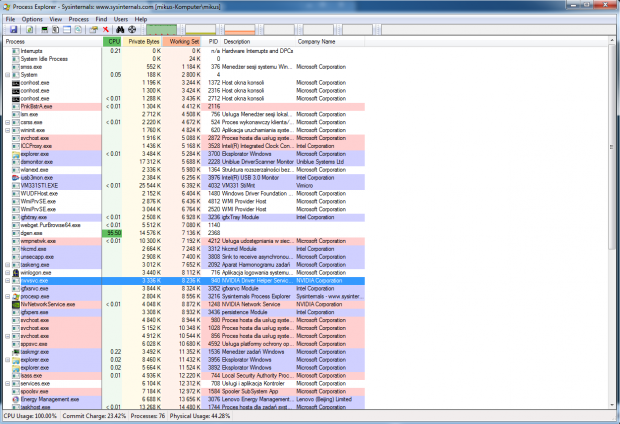Image resolution: width=620 pixels, height=424 pixels.
Task: Click the crosshair Find Window's Process icon
Action: point(132,30)
